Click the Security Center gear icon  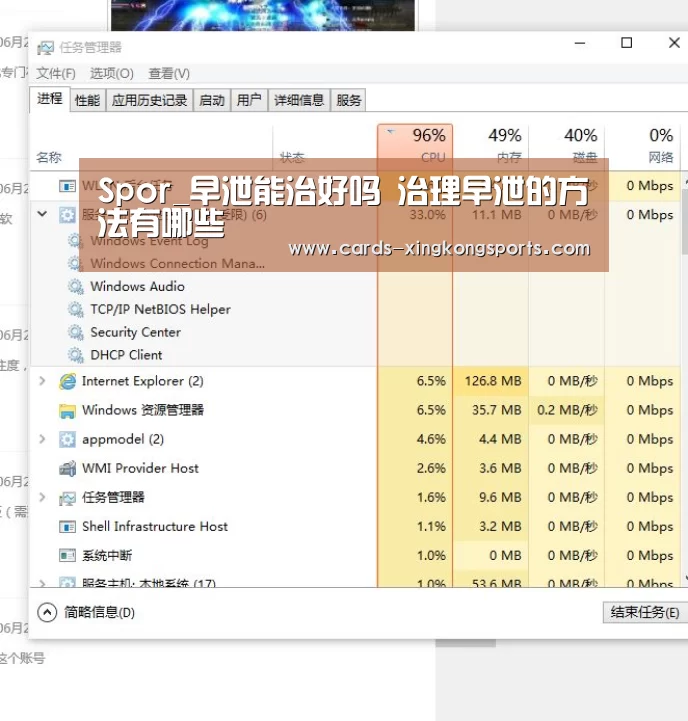point(75,332)
